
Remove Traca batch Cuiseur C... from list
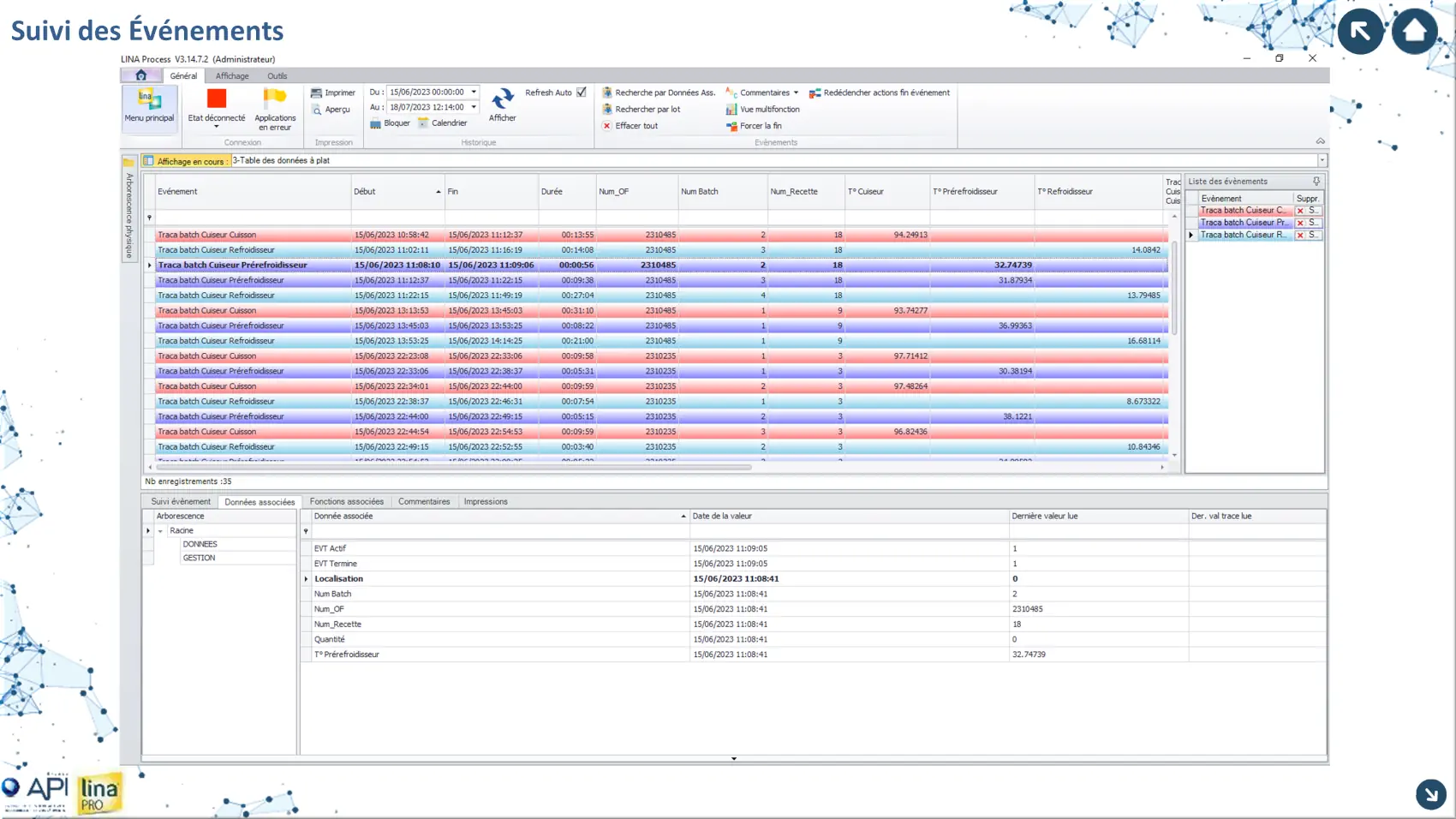[x=1300, y=211]
